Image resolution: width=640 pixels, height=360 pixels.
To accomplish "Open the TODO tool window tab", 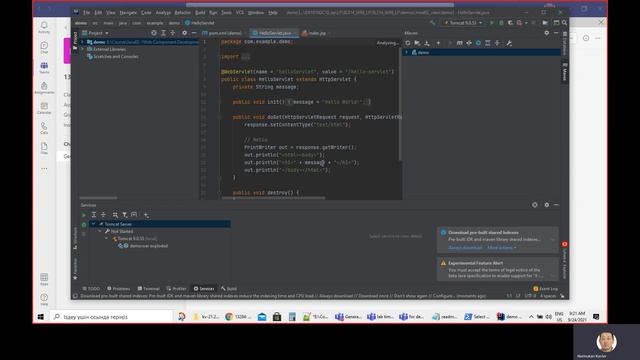I will tap(91, 289).
